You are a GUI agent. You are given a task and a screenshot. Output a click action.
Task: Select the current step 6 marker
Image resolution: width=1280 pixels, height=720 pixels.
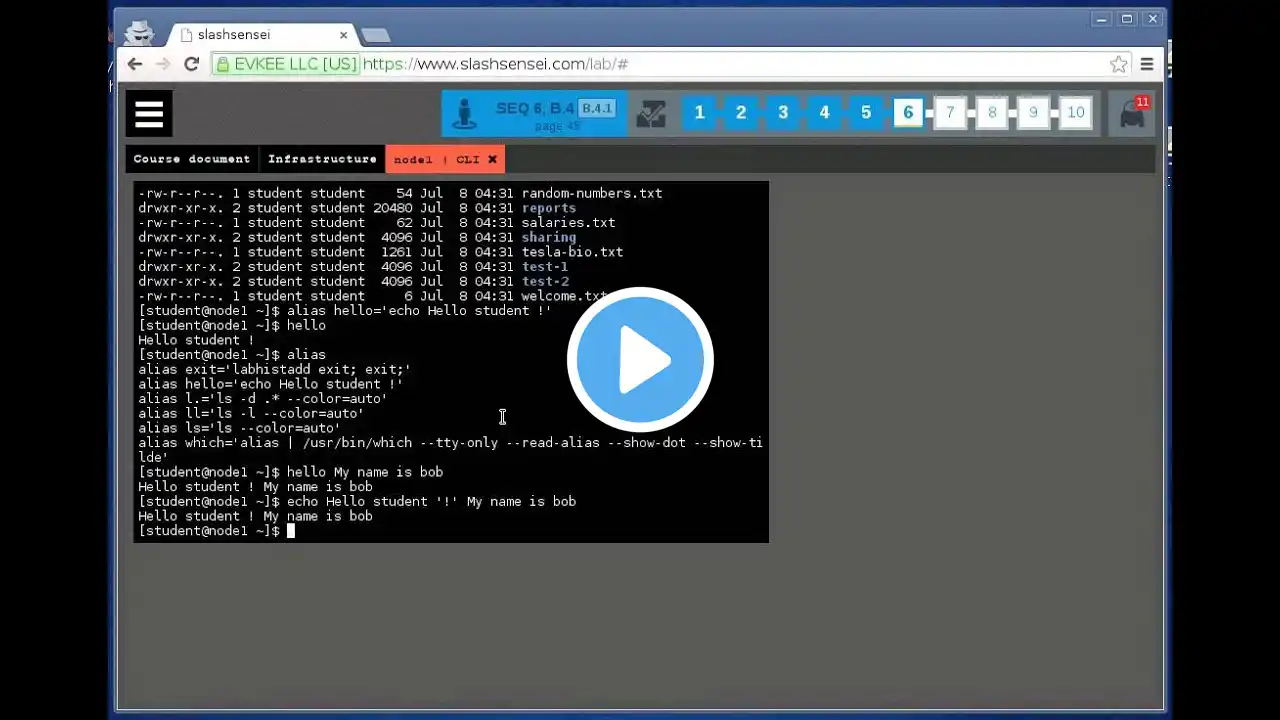908,113
